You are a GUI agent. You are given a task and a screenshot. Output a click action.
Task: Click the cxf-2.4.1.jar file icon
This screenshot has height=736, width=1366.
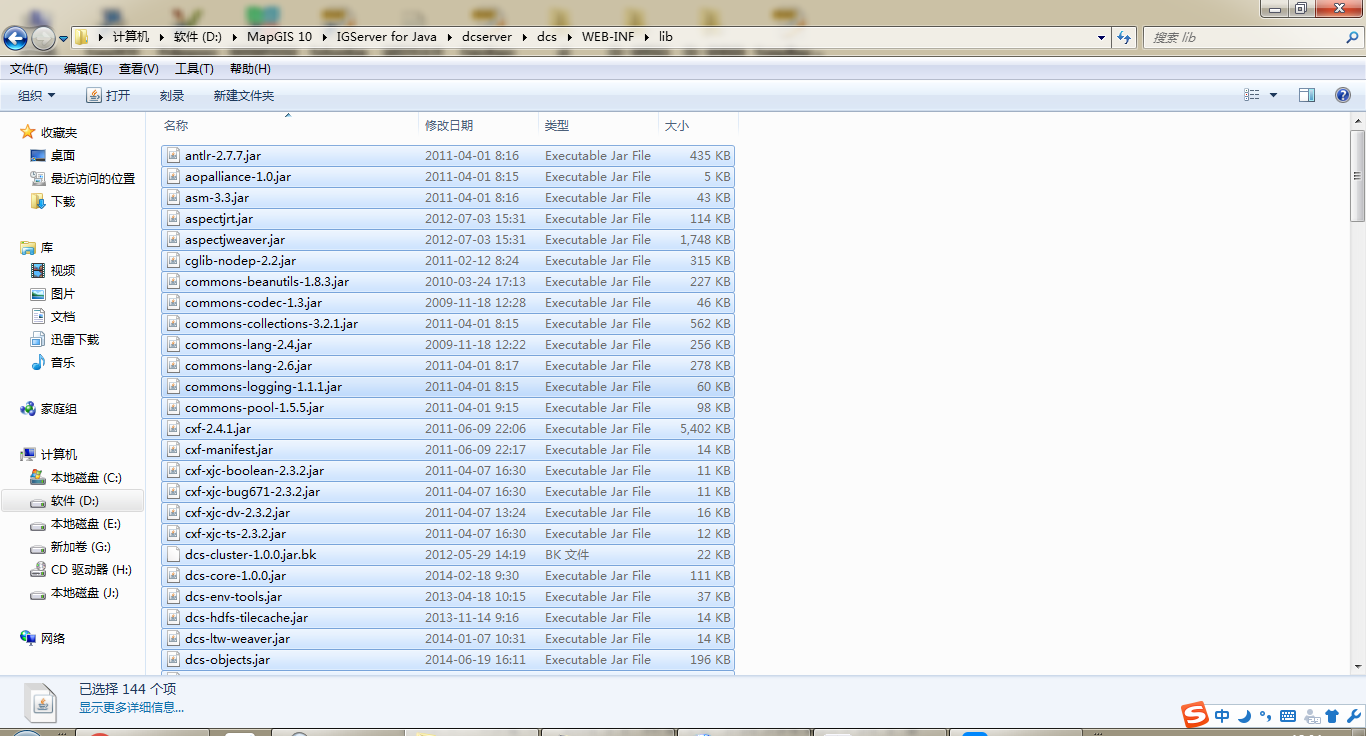173,428
